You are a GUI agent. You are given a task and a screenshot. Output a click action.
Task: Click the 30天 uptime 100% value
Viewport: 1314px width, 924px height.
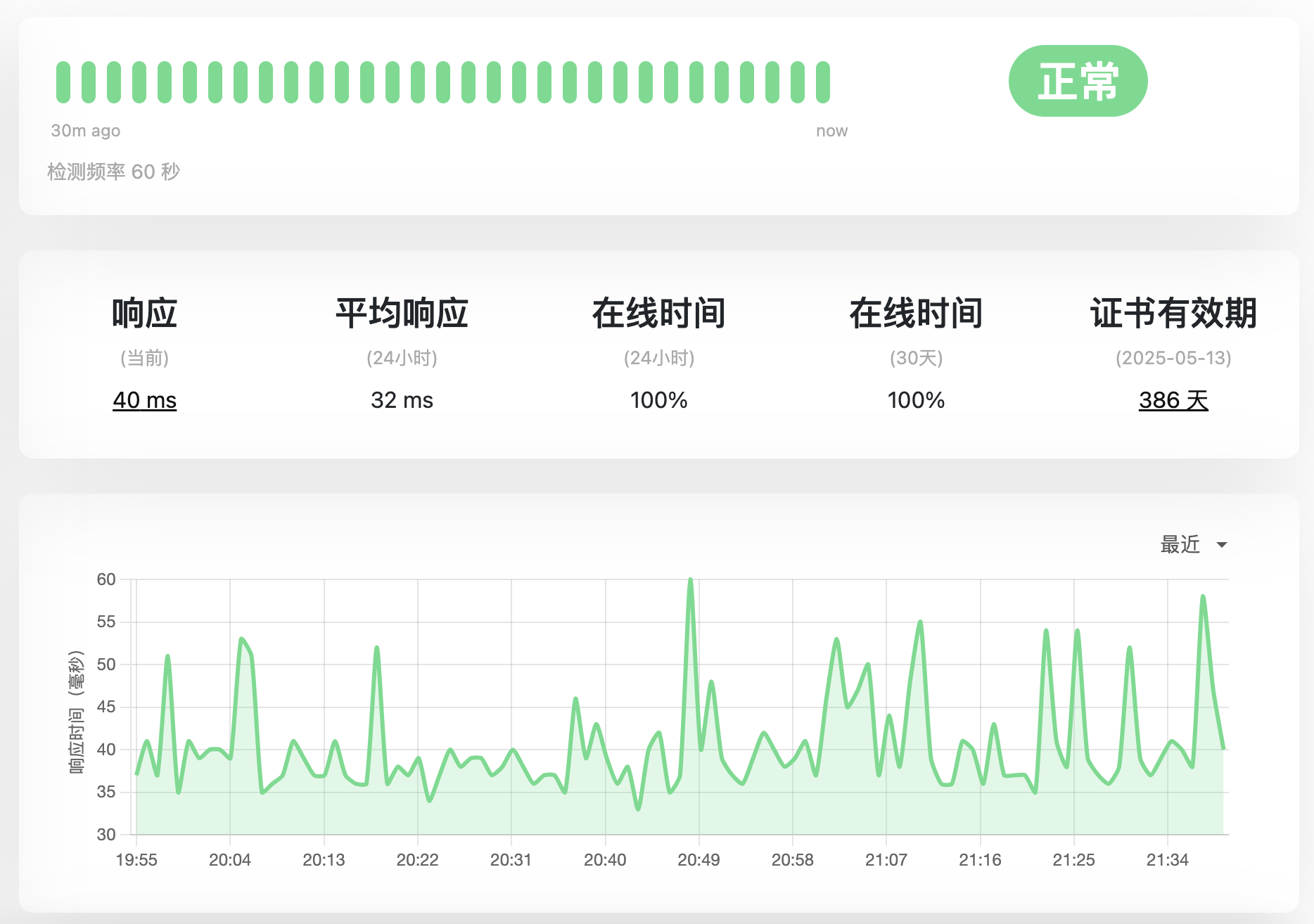pos(916,400)
